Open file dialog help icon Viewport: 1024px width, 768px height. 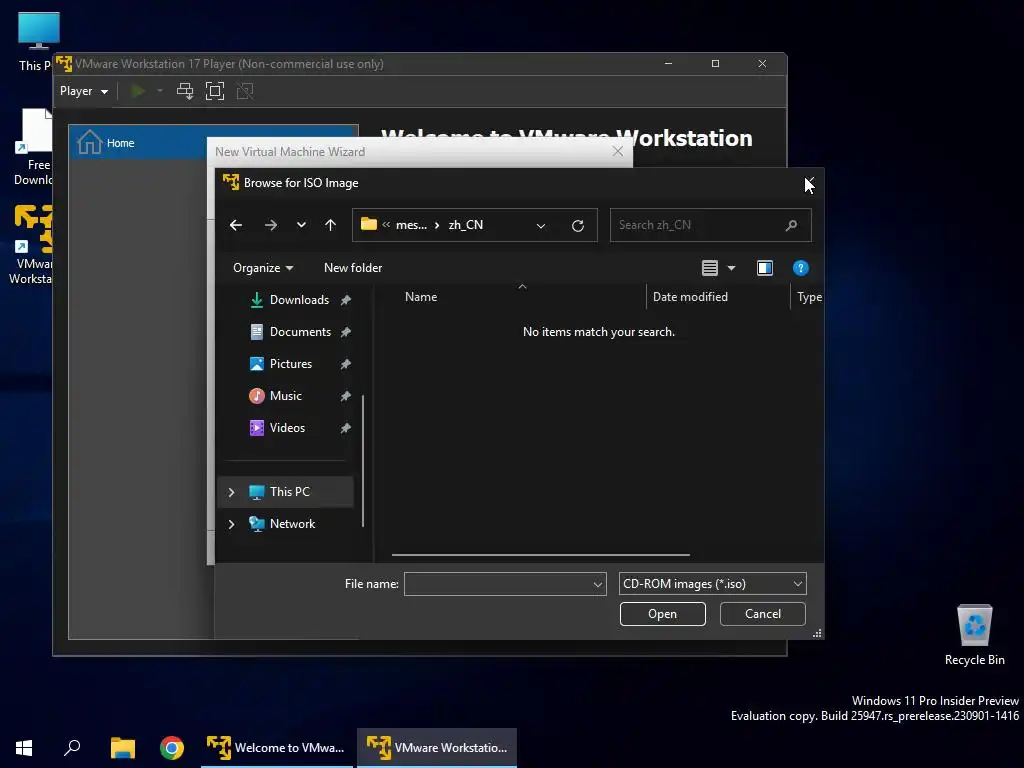coord(801,268)
